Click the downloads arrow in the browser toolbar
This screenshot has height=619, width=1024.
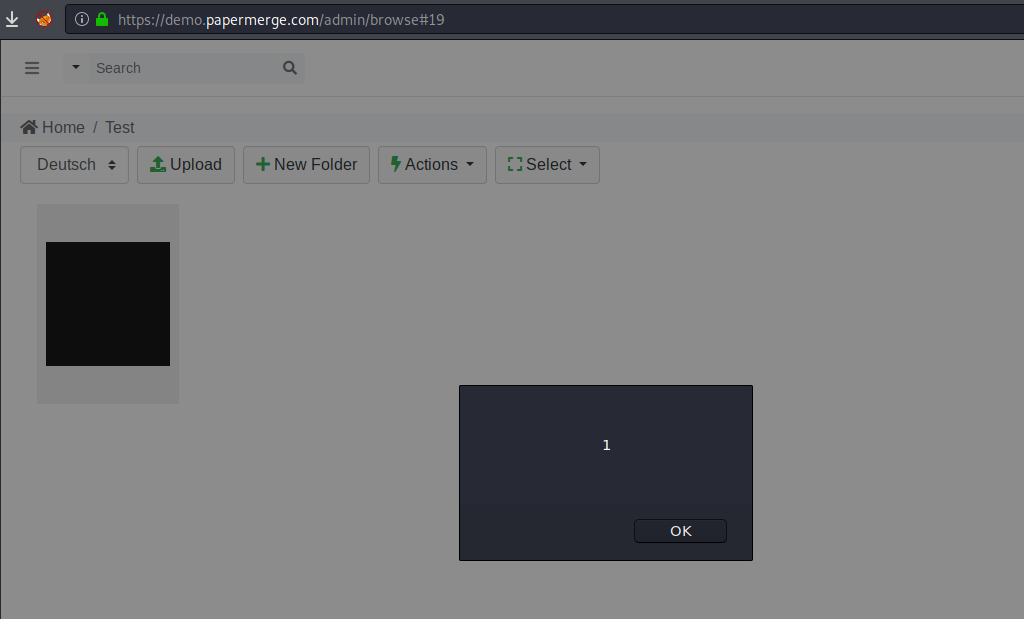pos(12,18)
